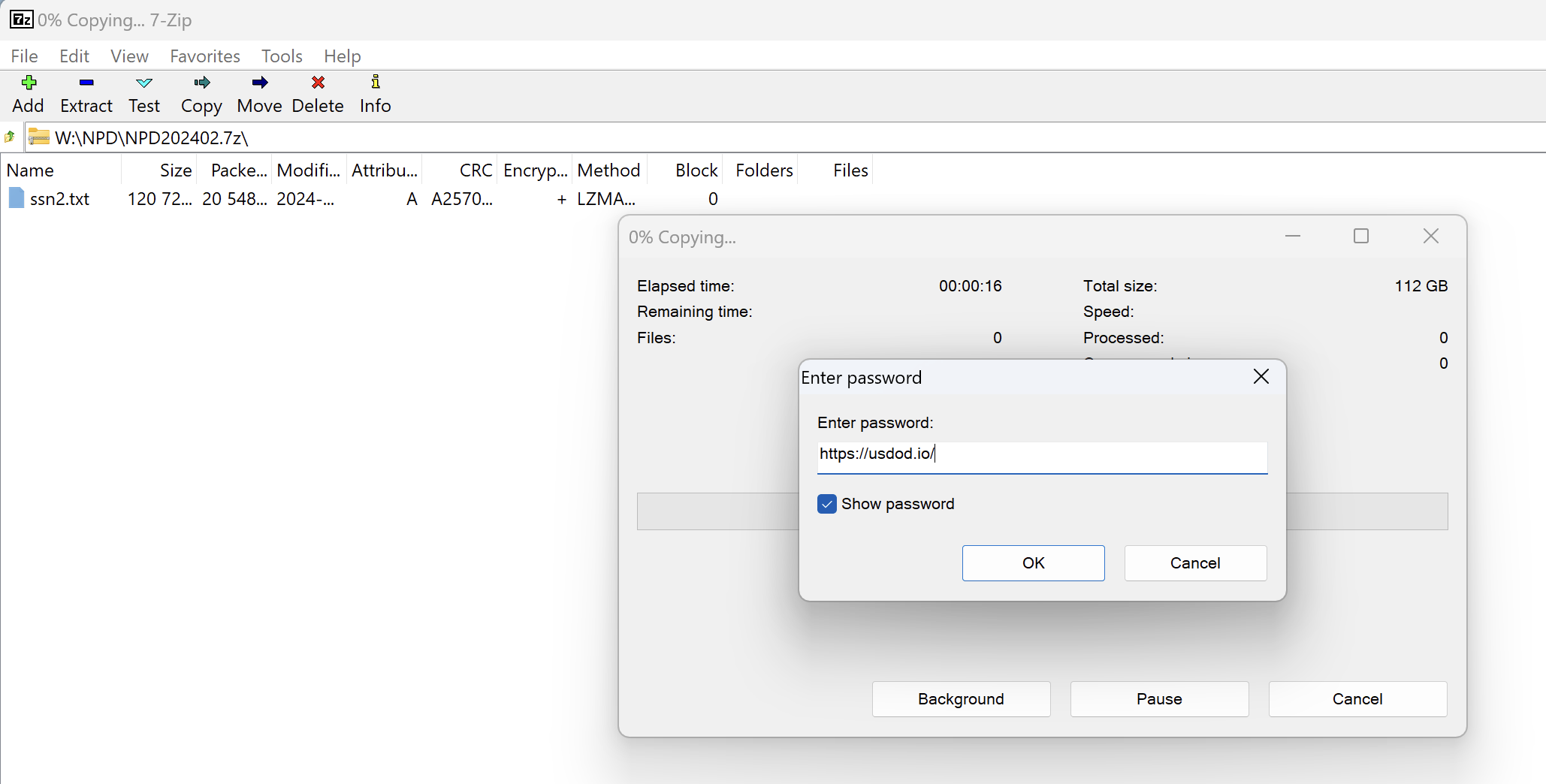Click the archive path address field

pyautogui.click(x=785, y=137)
